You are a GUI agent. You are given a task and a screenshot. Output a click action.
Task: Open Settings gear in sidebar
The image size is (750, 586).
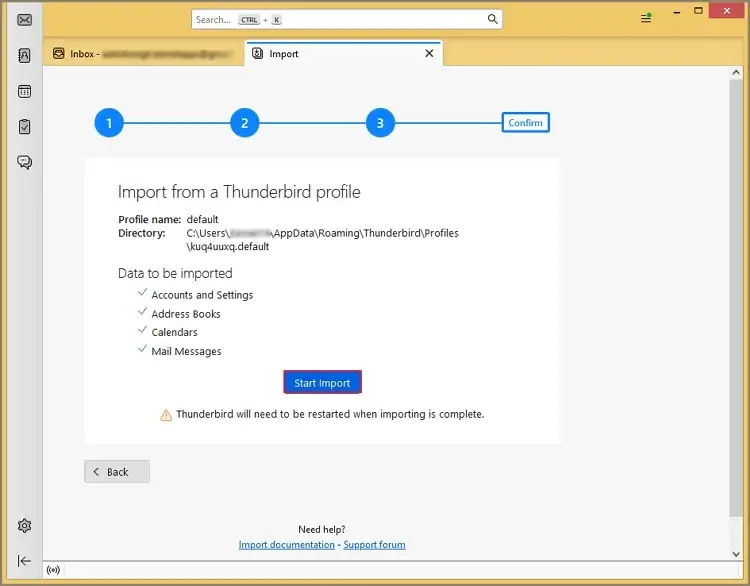[x=24, y=525]
